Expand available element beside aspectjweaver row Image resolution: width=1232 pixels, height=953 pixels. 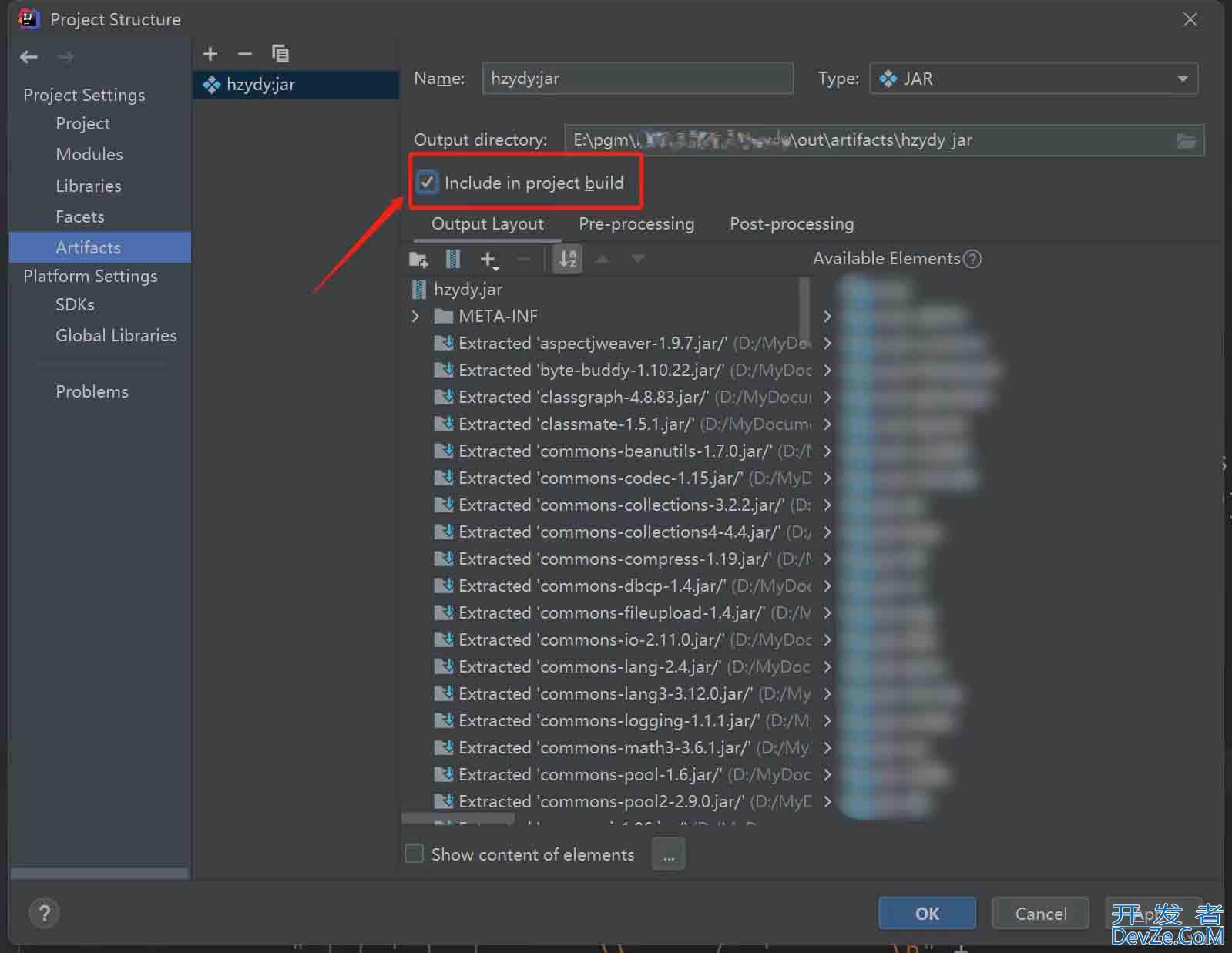pyautogui.click(x=827, y=344)
